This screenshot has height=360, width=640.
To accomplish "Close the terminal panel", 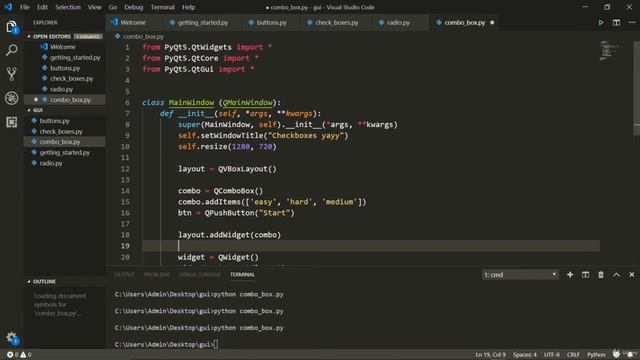I will pyautogui.click(x=631, y=275).
